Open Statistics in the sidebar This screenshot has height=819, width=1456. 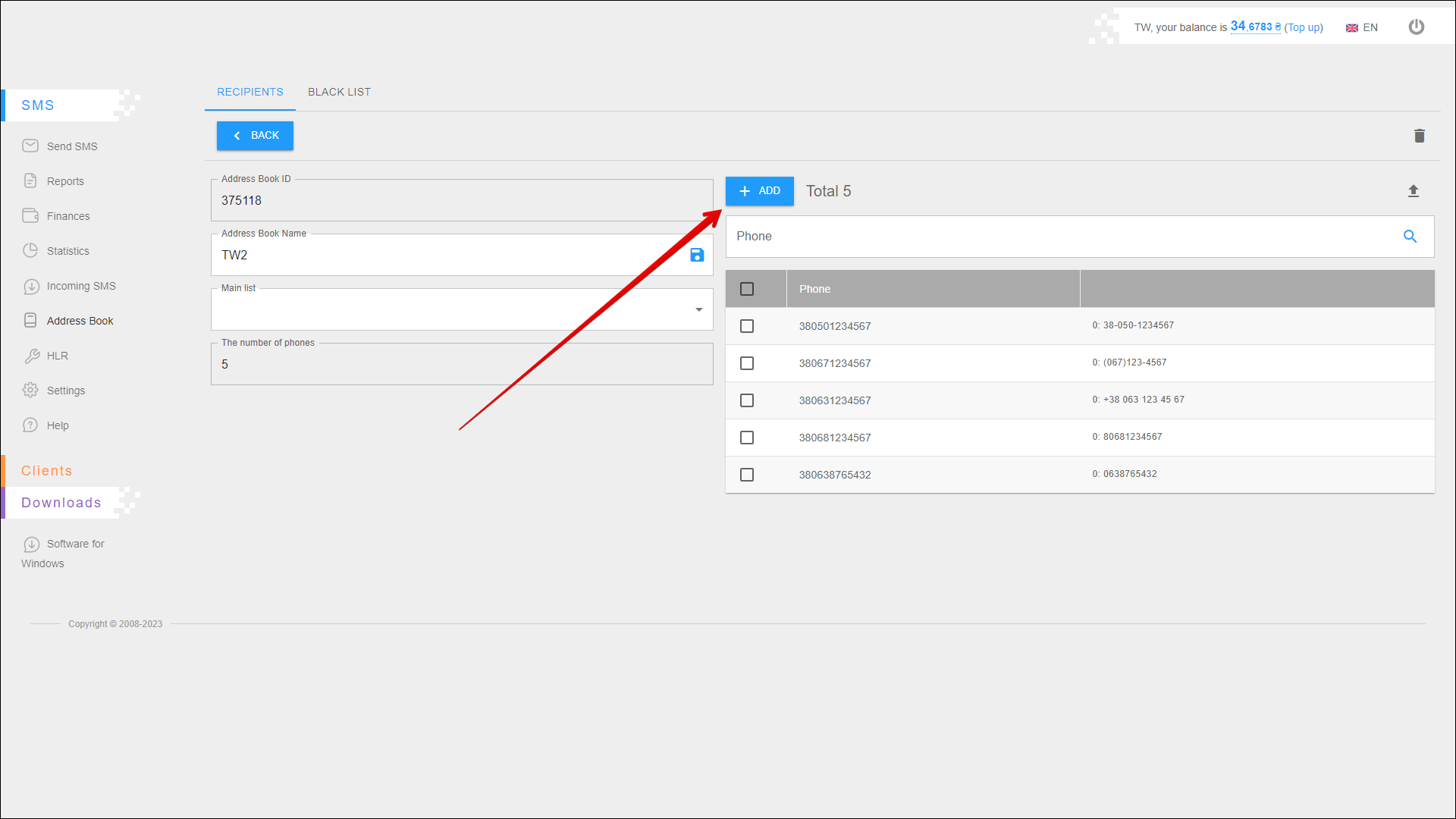tap(67, 251)
